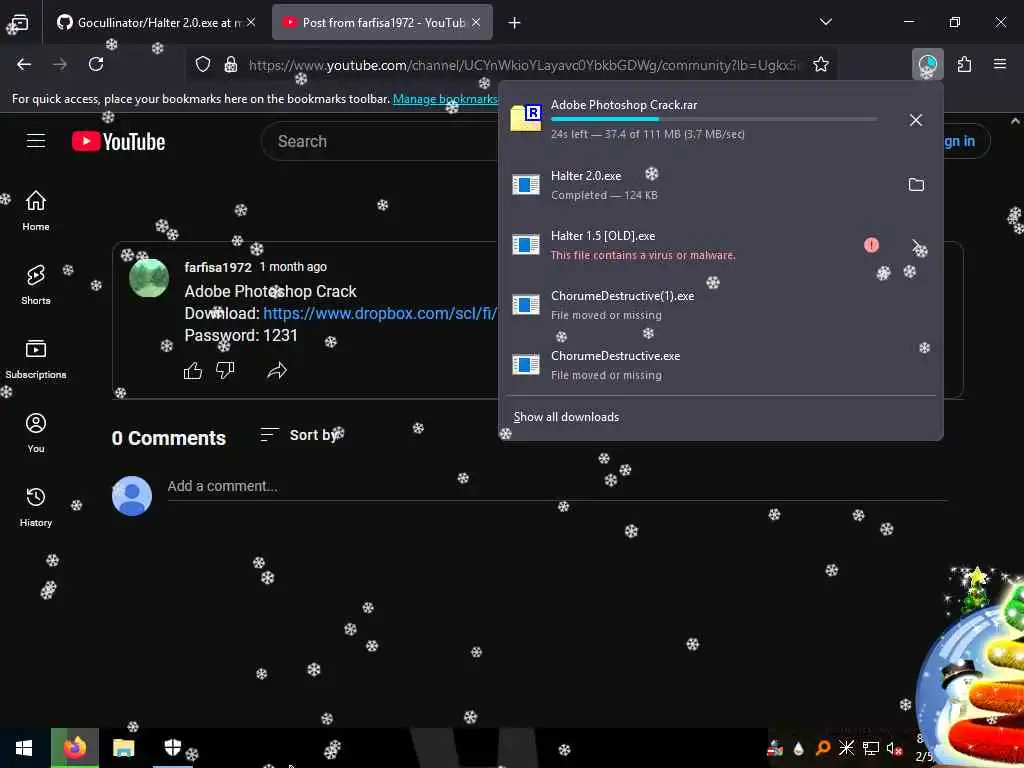Go to YouTube Home
This screenshot has width=1024, height=768.
[x=36, y=210]
